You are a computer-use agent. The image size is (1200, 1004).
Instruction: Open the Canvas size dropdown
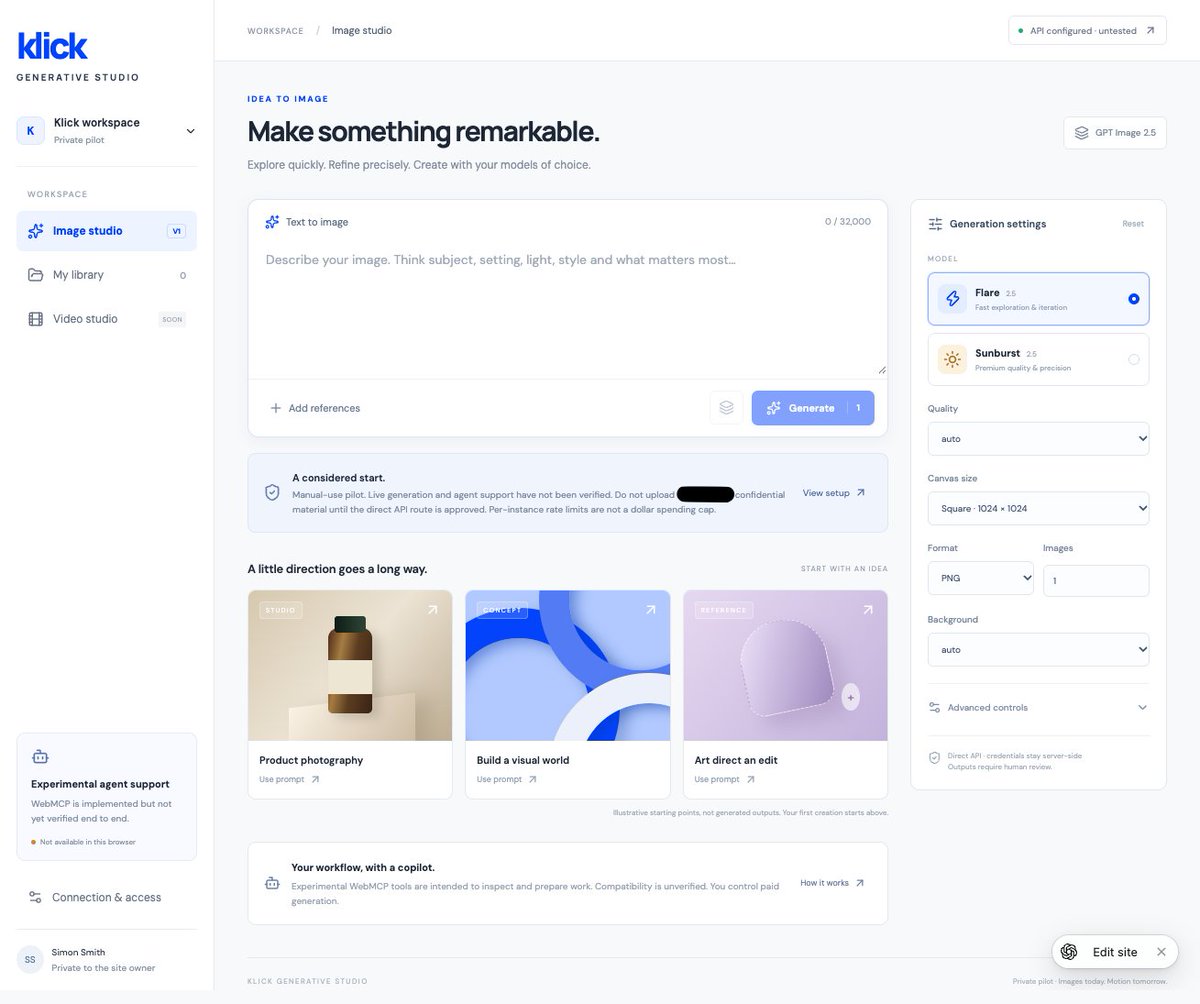coord(1038,508)
